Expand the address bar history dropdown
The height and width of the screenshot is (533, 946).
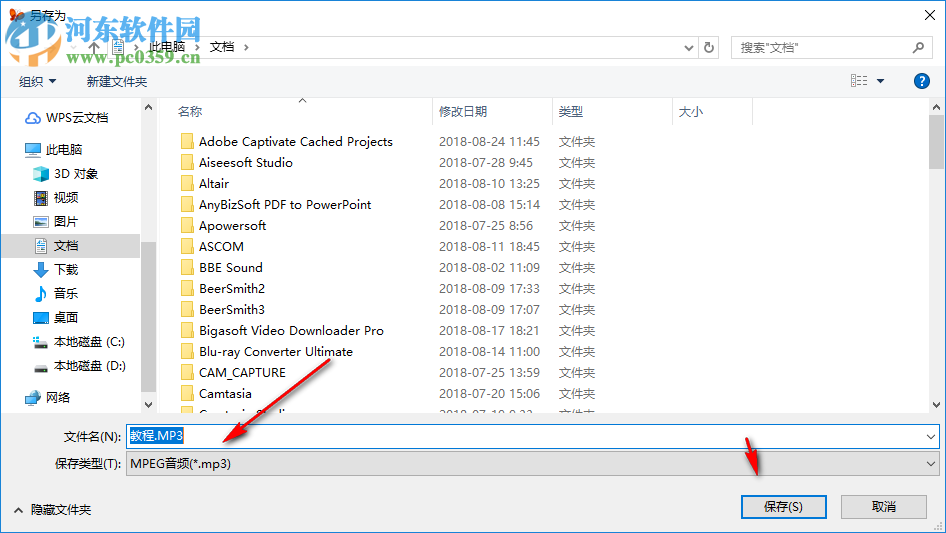pos(688,48)
